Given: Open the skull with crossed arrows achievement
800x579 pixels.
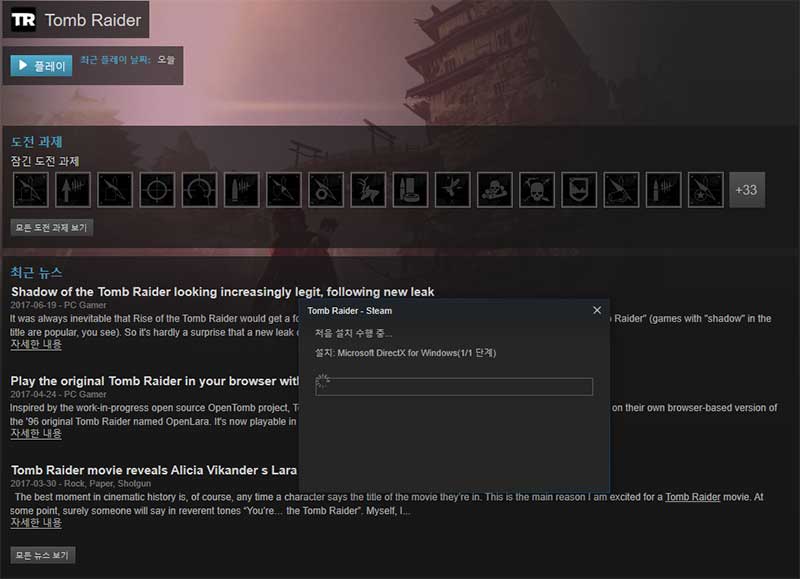Looking at the screenshot, I should coord(537,190).
